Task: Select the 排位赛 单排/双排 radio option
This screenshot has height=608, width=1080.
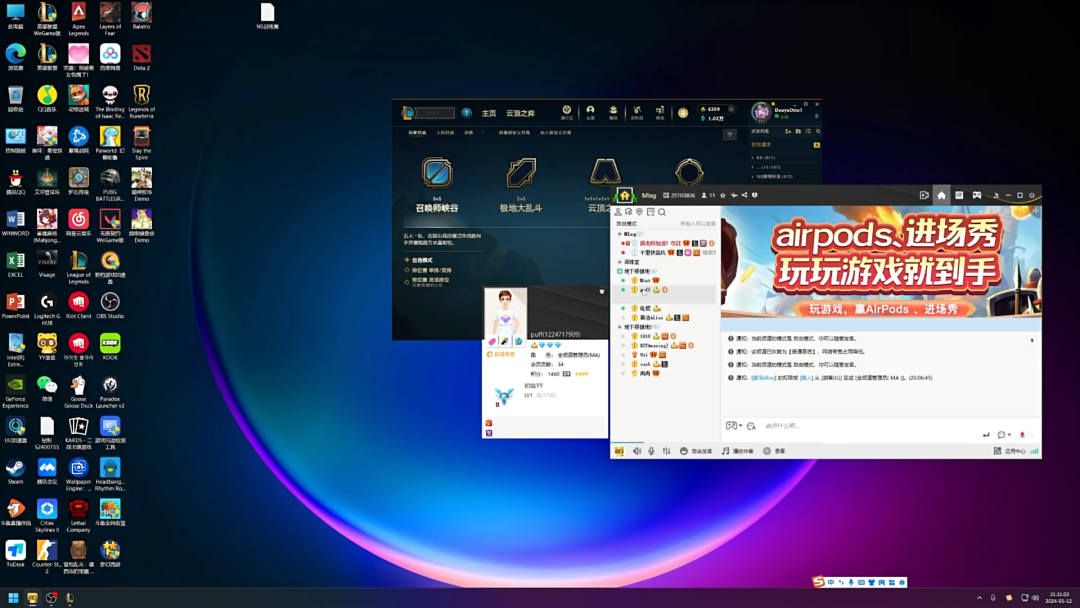Action: (x=428, y=270)
